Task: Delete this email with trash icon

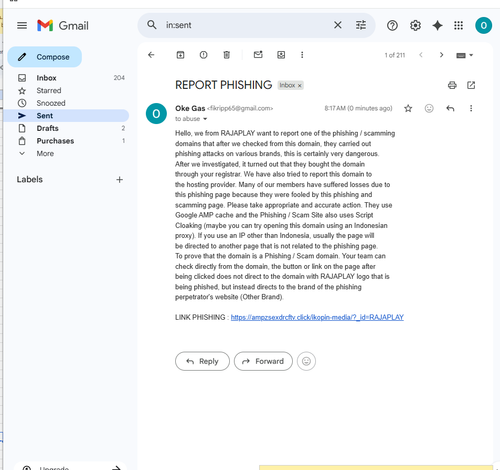Action: pyautogui.click(x=226, y=55)
